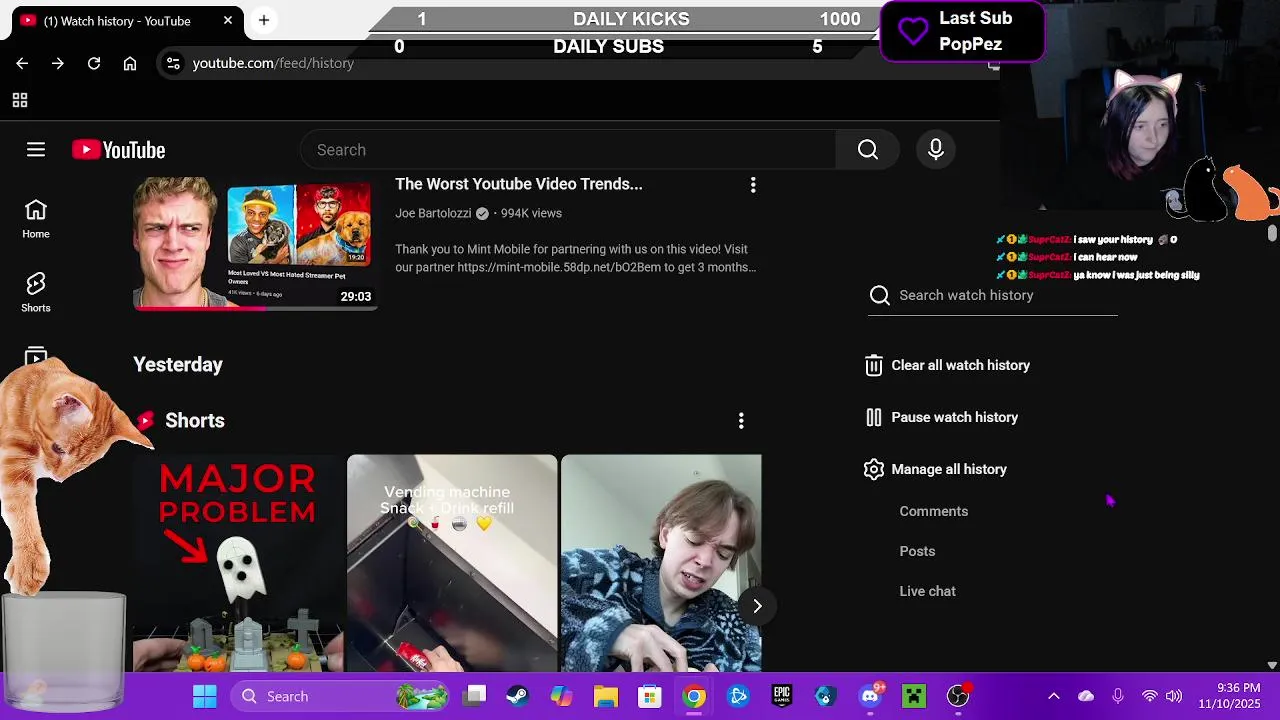1280x720 pixels.
Task: Show hidden system tray icons
Action: tap(1053, 696)
